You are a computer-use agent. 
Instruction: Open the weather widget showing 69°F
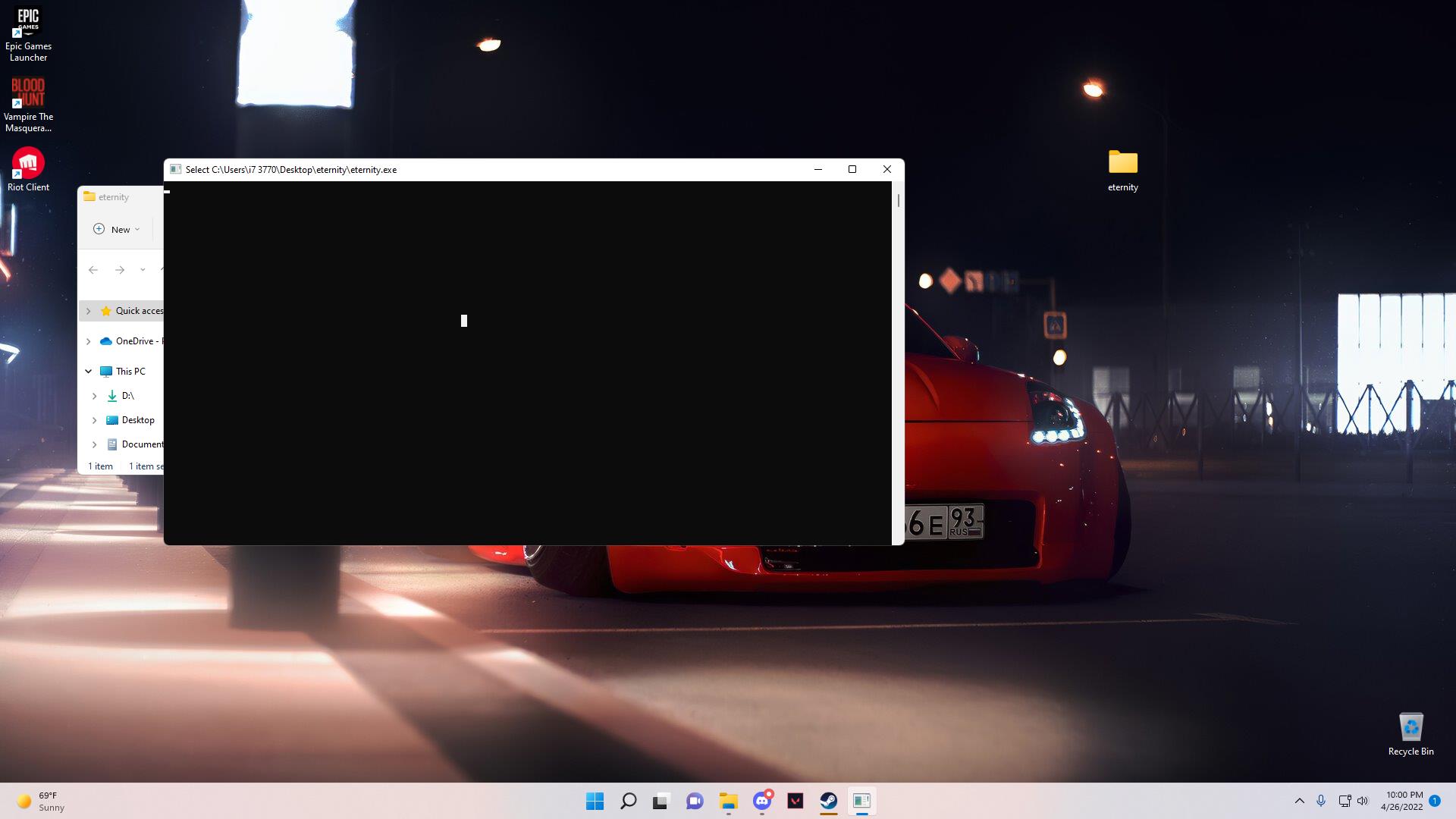(x=42, y=801)
